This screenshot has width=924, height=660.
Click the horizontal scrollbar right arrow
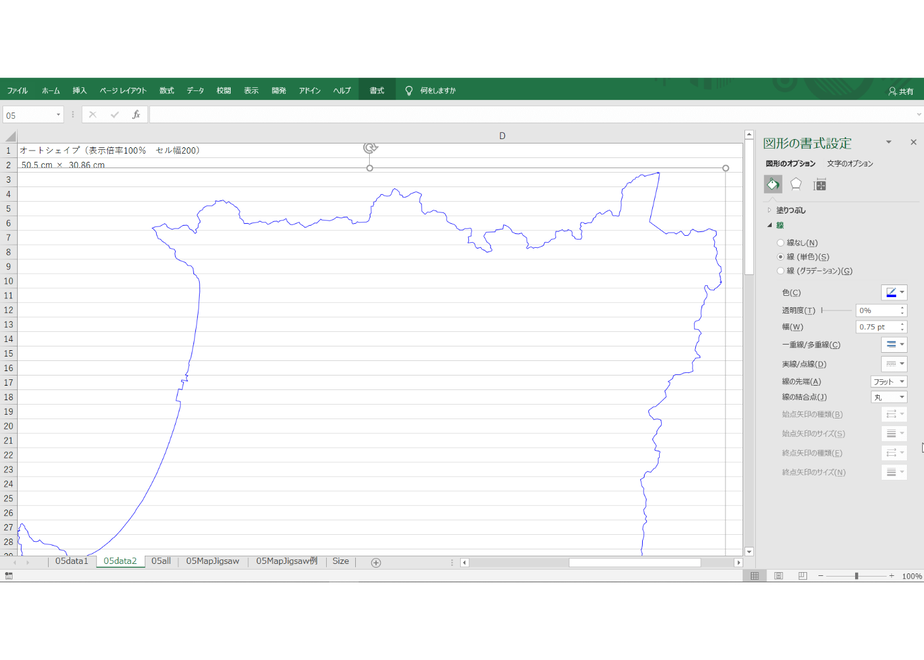pyautogui.click(x=738, y=563)
